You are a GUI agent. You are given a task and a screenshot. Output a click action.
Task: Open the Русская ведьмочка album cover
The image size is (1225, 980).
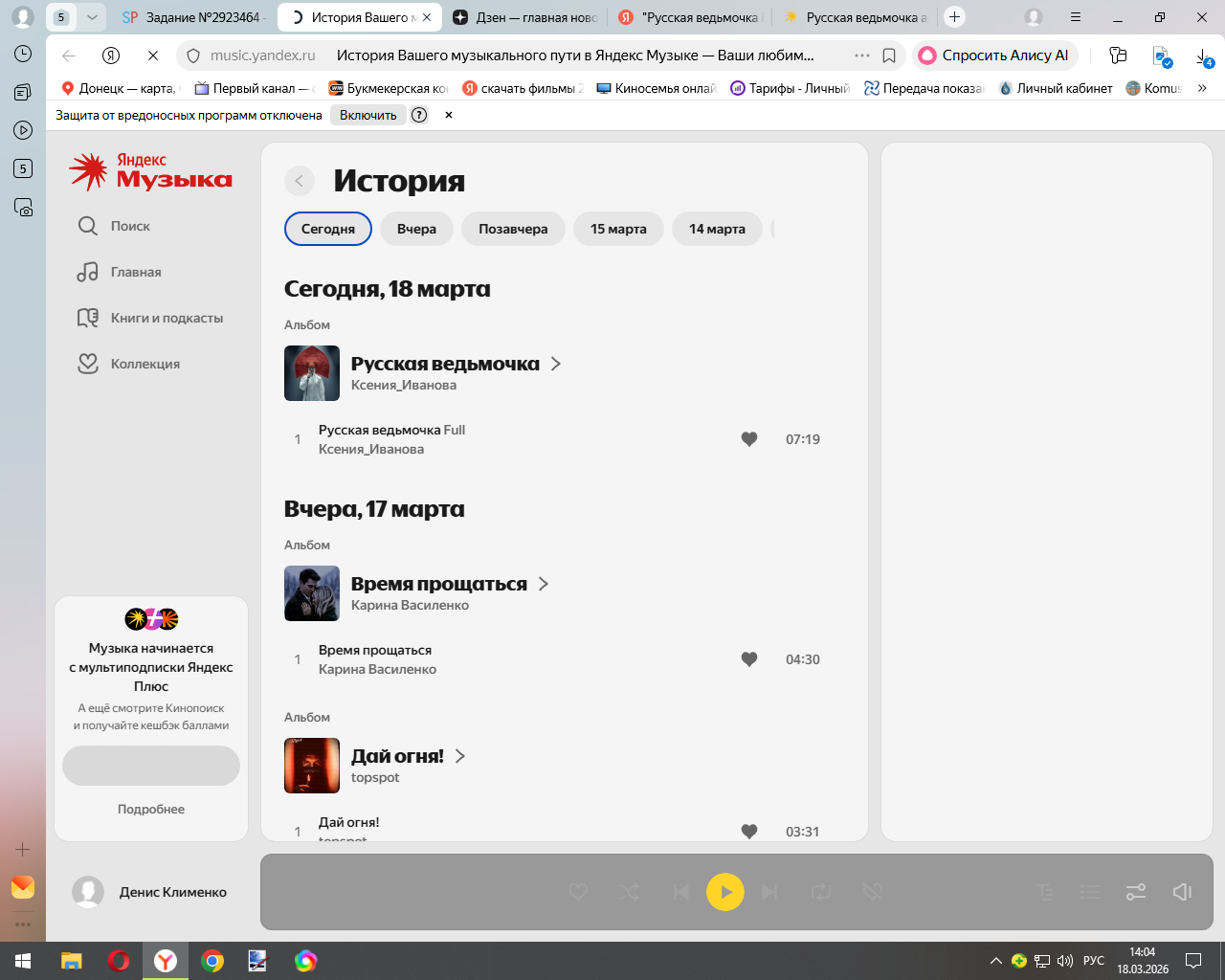pyautogui.click(x=312, y=373)
